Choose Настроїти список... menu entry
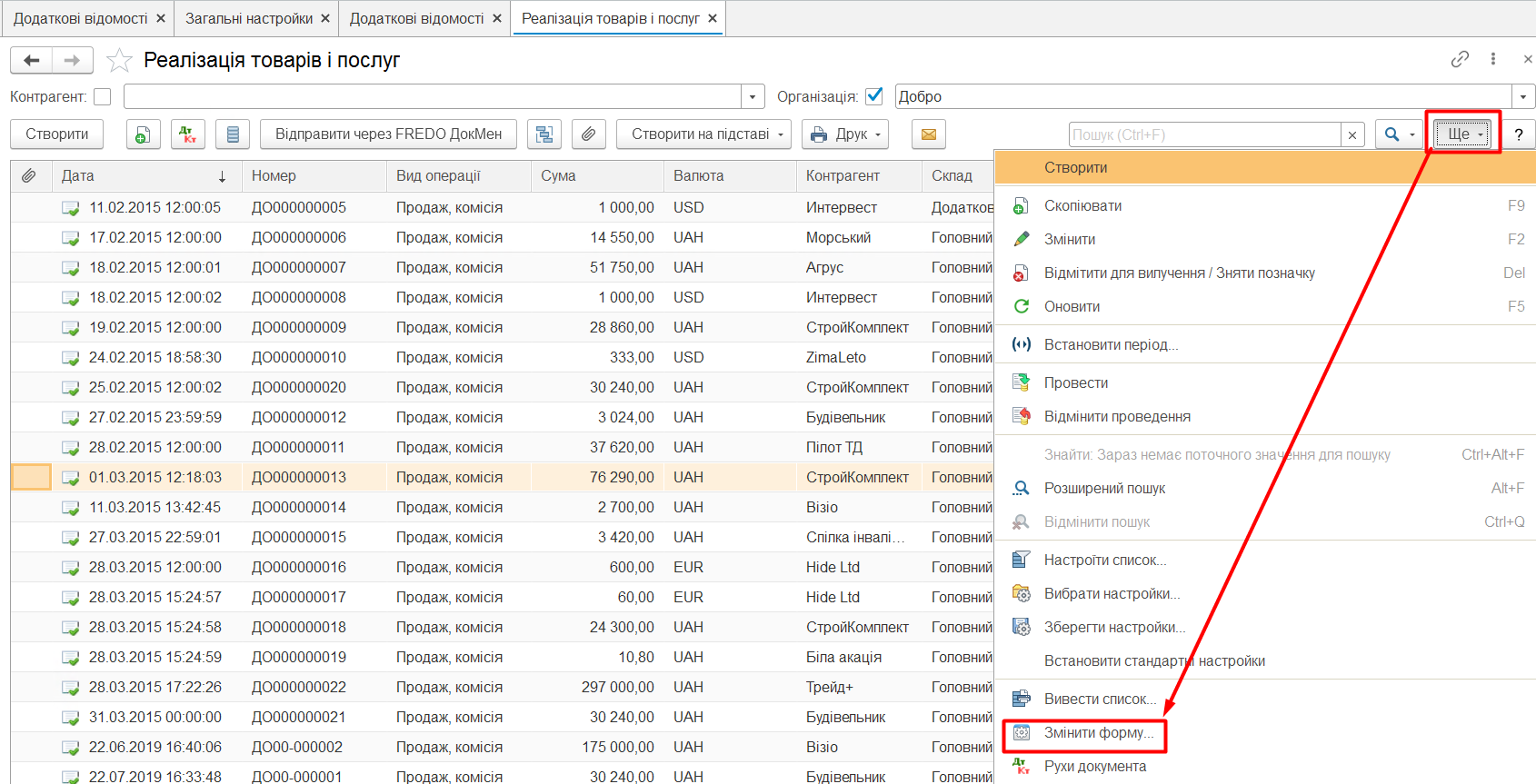This screenshot has width=1536, height=784. [1265, 560]
